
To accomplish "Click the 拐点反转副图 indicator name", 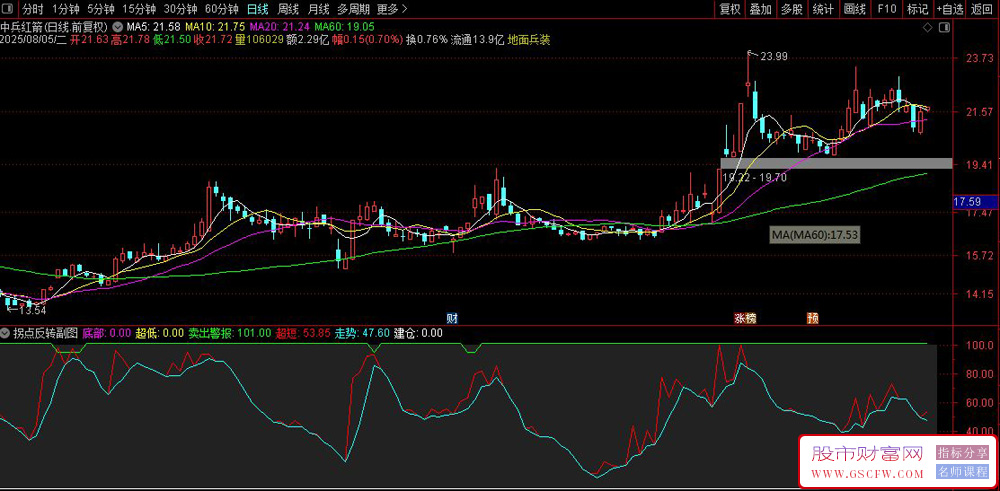I will click(45, 333).
